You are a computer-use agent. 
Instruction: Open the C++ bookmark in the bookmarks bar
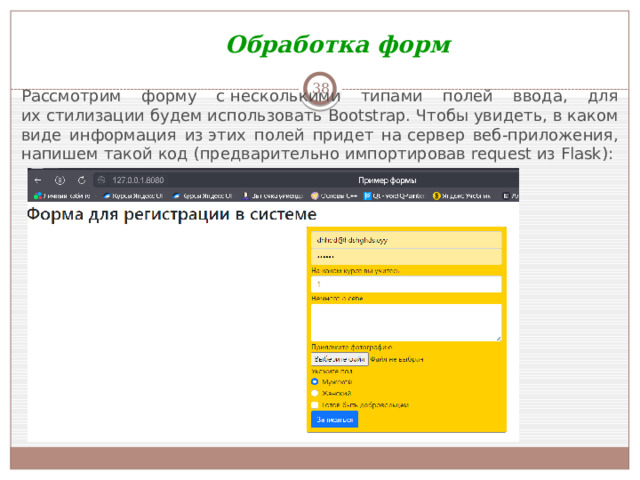[334, 196]
